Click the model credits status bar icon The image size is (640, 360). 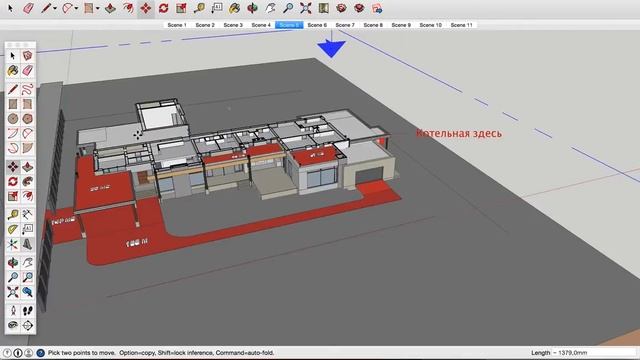tap(18, 353)
